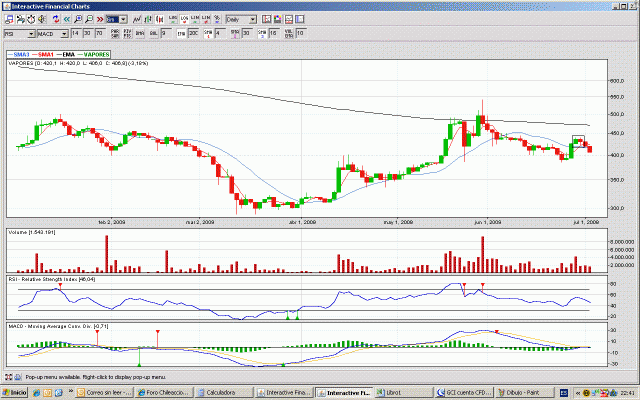Image resolution: width=640 pixels, height=400 pixels.
Task: Switch to the Foro Chileaccio... taskbar window
Action: click(164, 392)
